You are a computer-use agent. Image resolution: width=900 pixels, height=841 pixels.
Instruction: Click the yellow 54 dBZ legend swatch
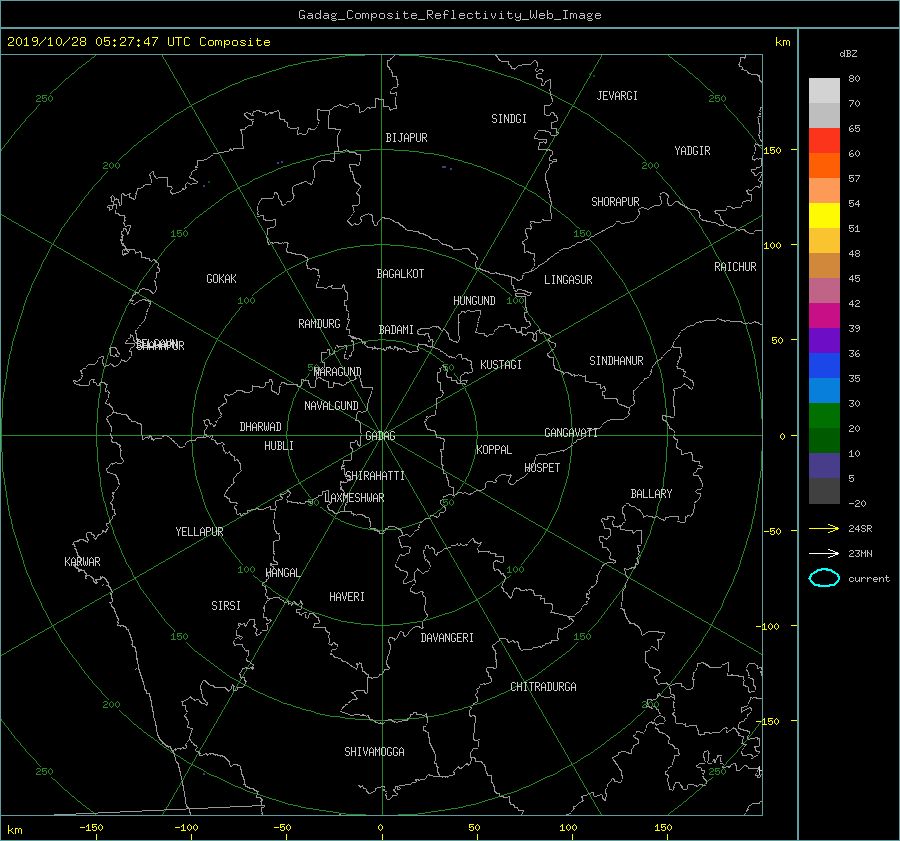point(824,216)
